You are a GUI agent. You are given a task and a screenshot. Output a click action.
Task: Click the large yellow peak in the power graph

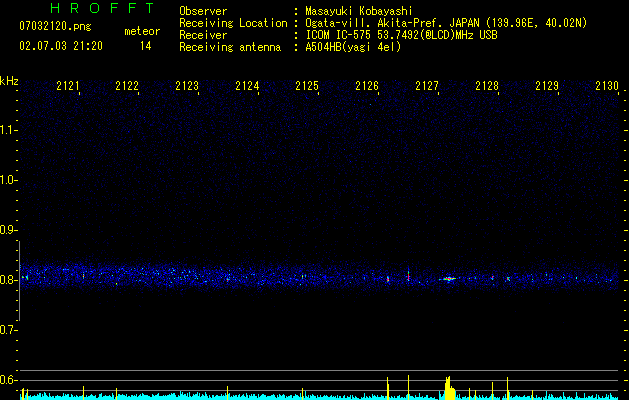point(449,388)
